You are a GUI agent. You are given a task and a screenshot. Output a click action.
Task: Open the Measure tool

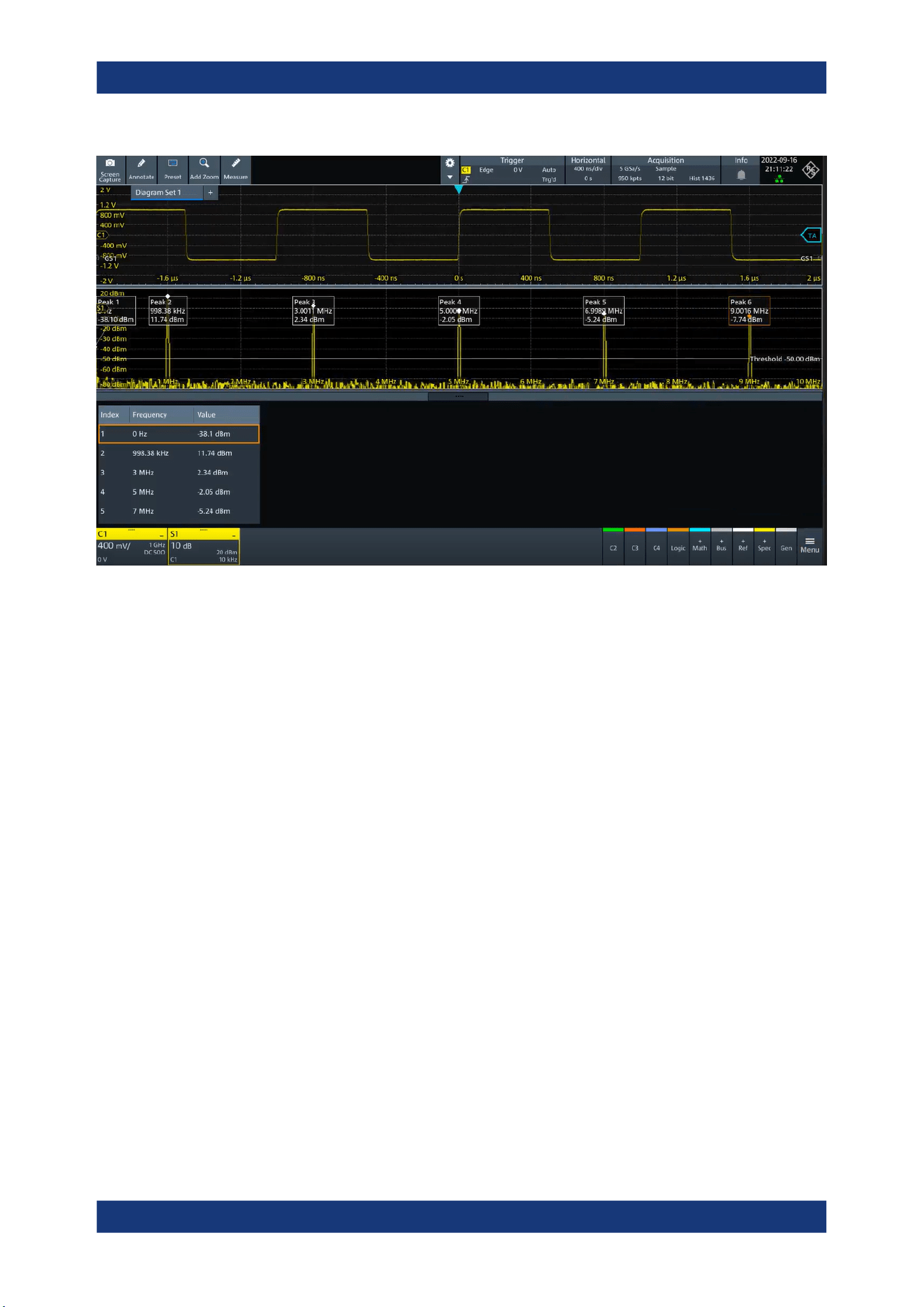click(236, 170)
